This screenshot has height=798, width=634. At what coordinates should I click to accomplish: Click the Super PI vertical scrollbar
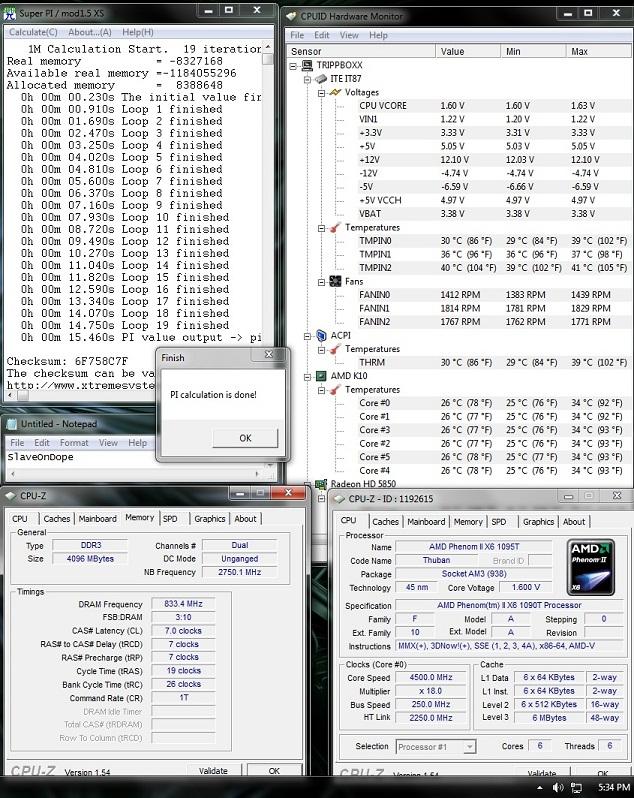tap(268, 218)
